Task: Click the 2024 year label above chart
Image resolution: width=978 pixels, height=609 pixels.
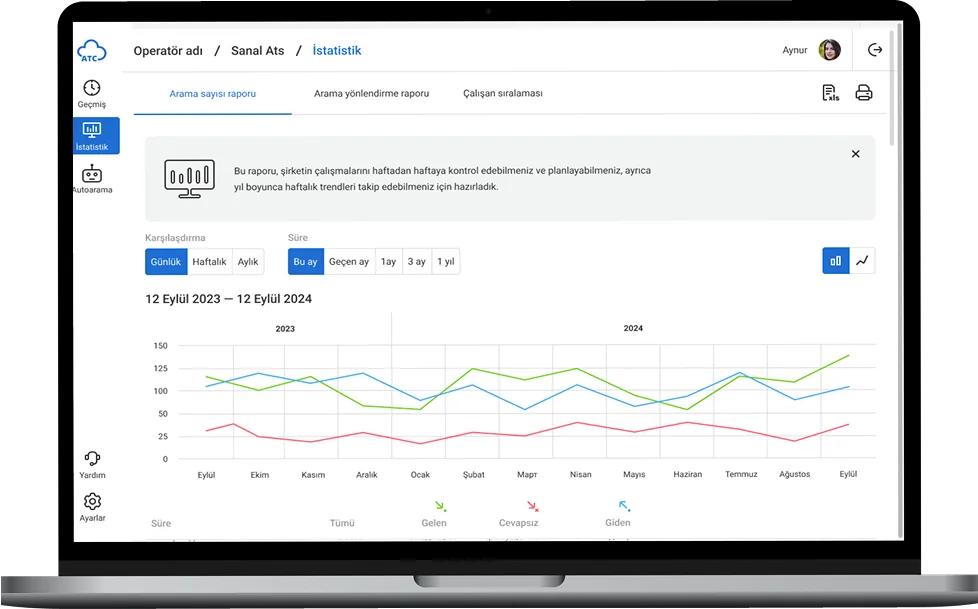Action: pos(633,328)
